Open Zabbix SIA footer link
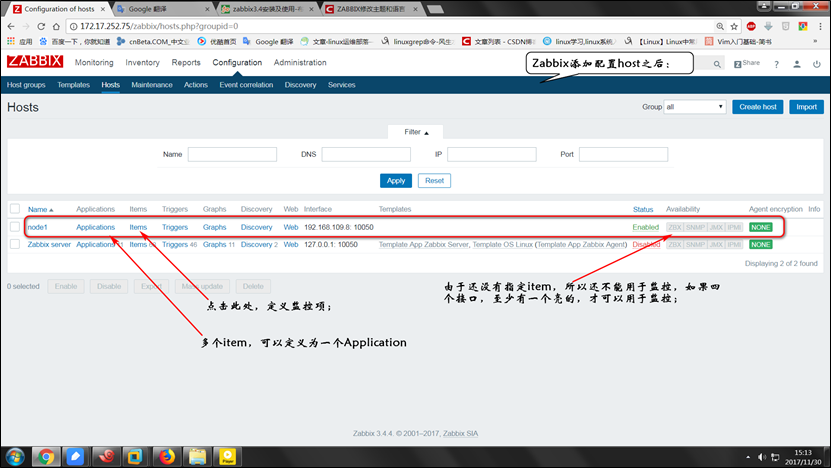Screen dimensions: 831x468 (x=461, y=434)
